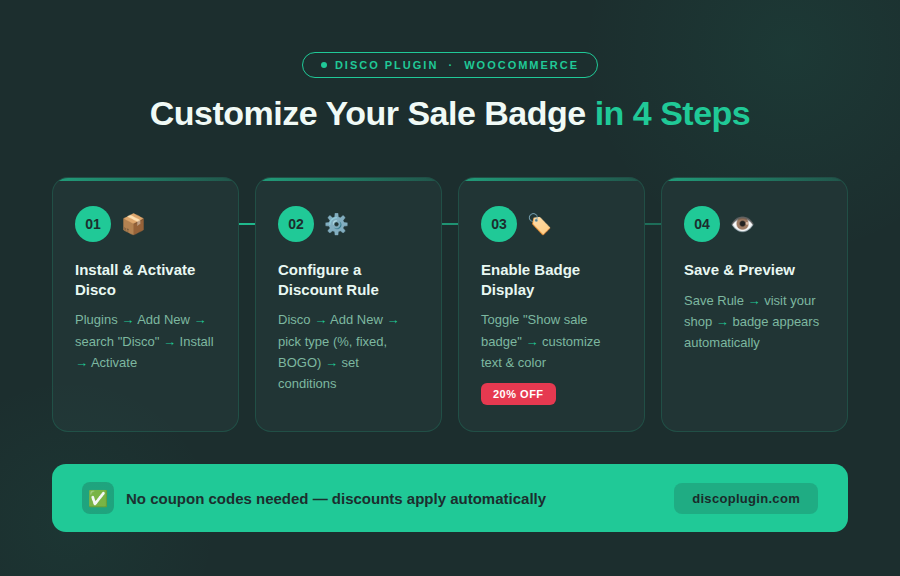Screen dimensions: 900x576
Task: Click the 'Toggle "Show sale badge"' description text
Action: click(x=534, y=330)
